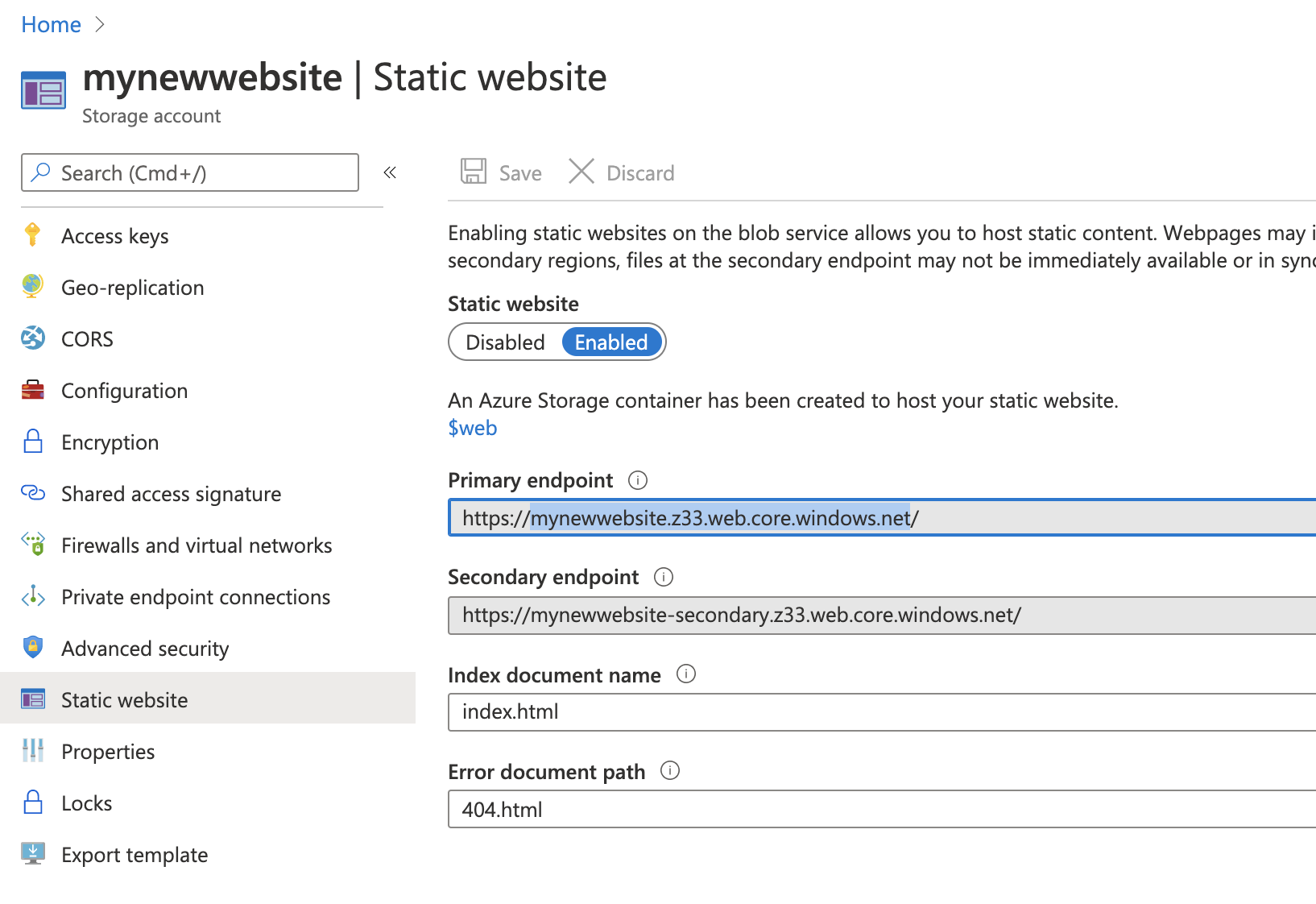This screenshot has width=1316, height=904.
Task: Select Static website menu item
Action: [208, 698]
